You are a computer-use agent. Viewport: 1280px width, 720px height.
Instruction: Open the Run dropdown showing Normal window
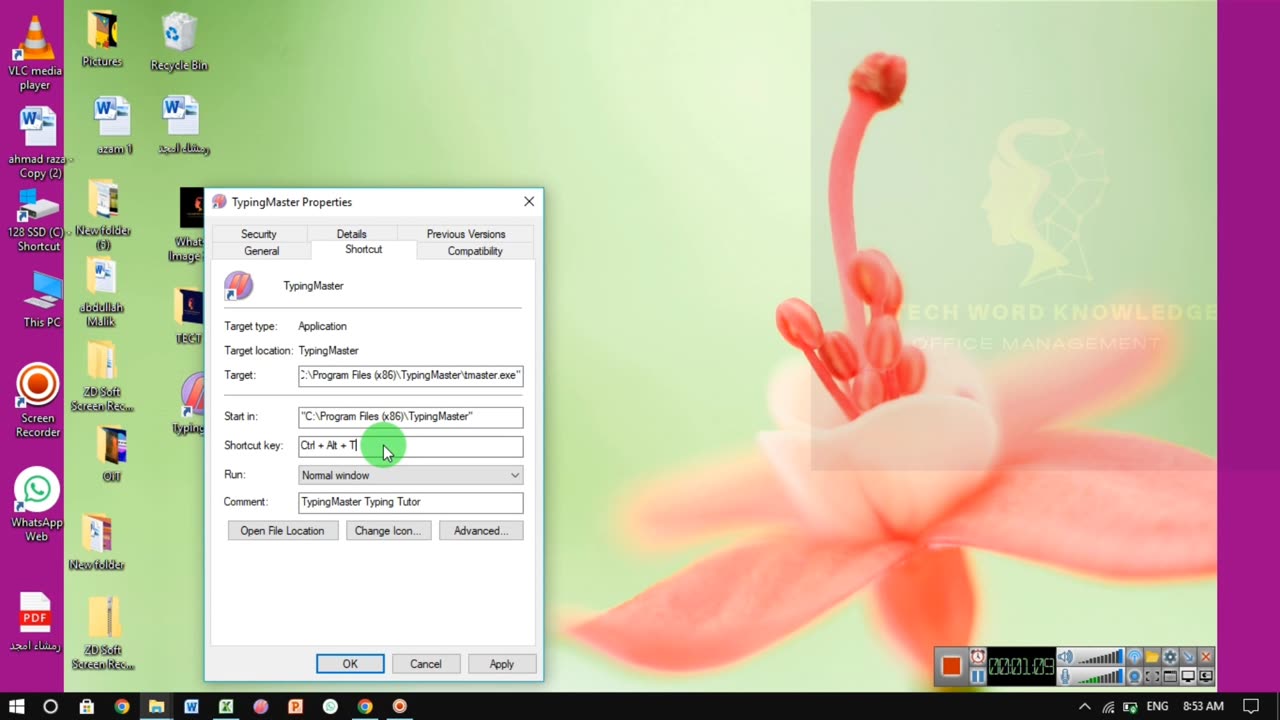(x=410, y=475)
